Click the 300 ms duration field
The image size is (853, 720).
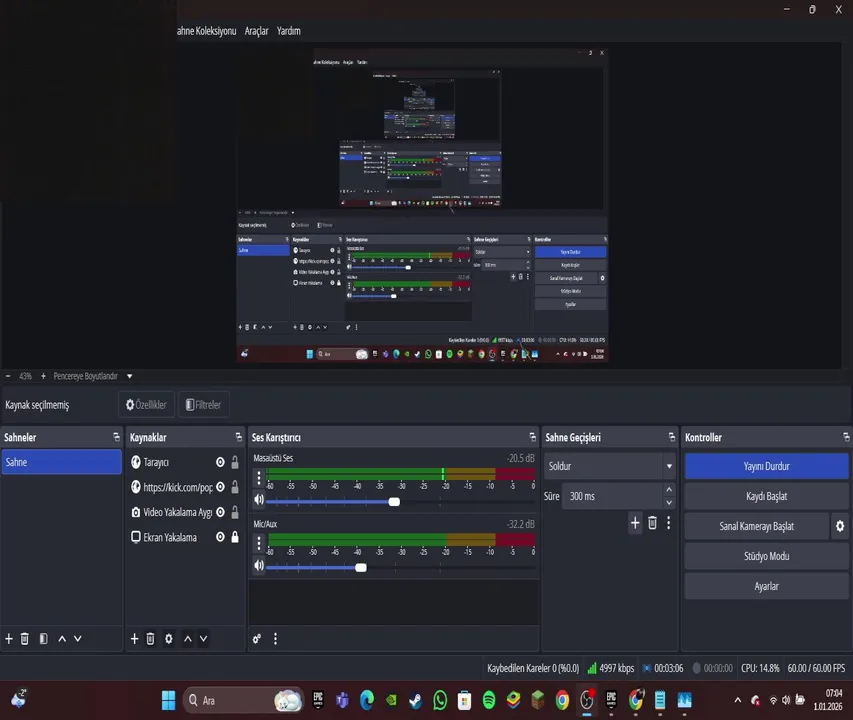[x=613, y=496]
